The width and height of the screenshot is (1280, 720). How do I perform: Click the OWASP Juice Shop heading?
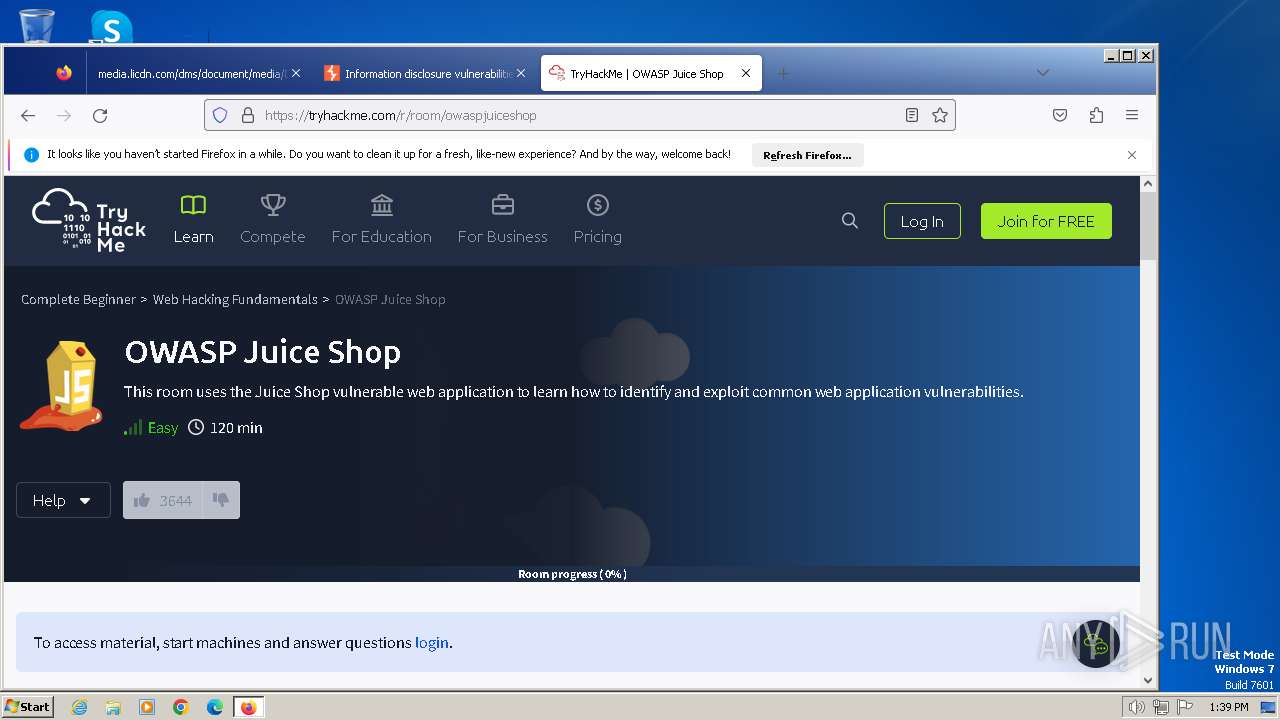pyautogui.click(x=263, y=352)
